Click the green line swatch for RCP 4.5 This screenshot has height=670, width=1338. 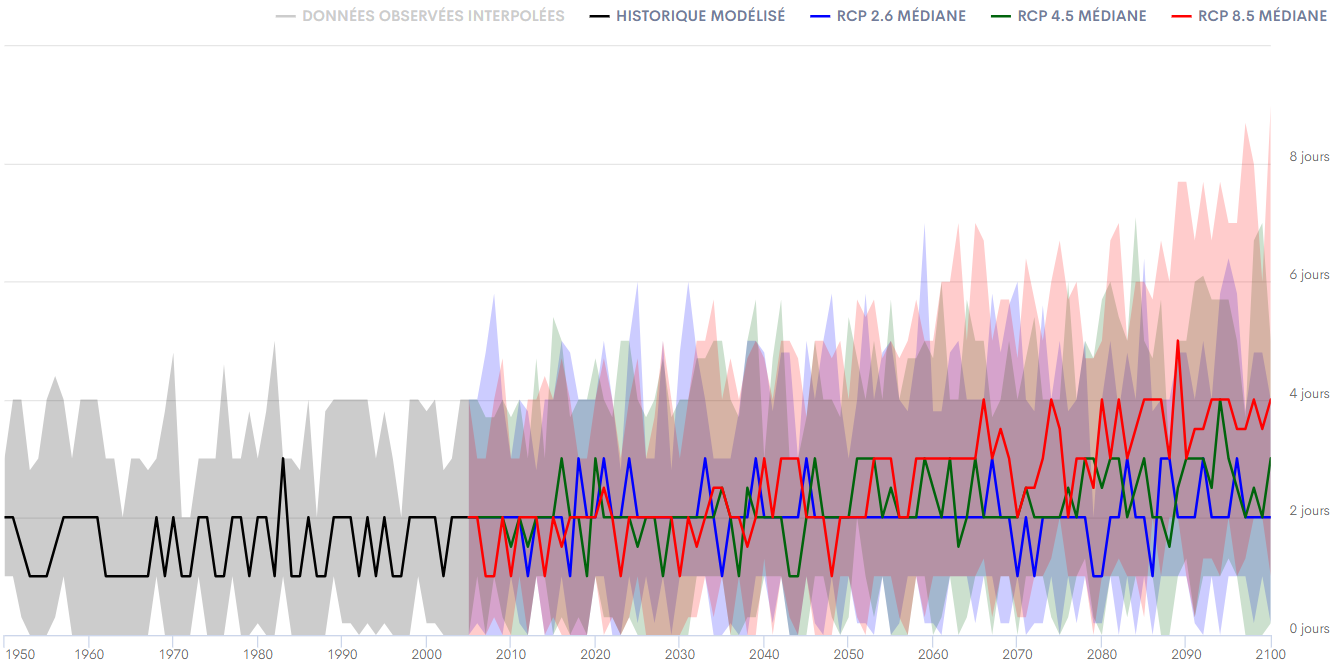(999, 16)
